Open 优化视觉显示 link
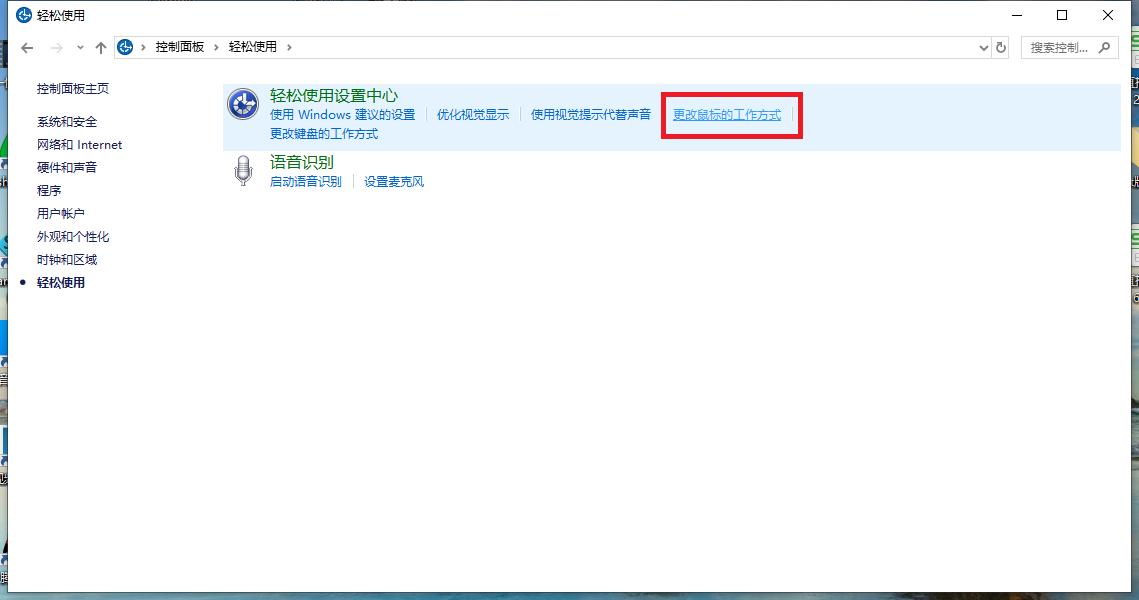 click(473, 114)
